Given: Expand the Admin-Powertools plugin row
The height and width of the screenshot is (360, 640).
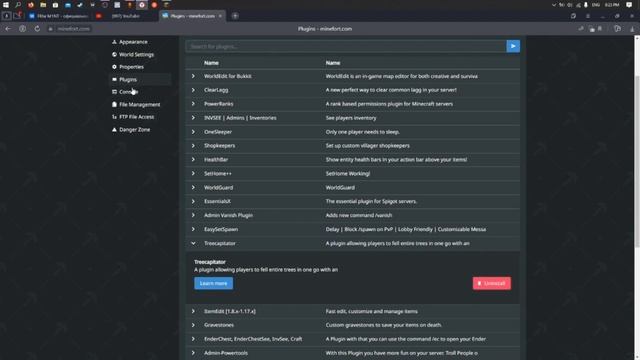Looking at the screenshot, I should pyautogui.click(x=193, y=353).
